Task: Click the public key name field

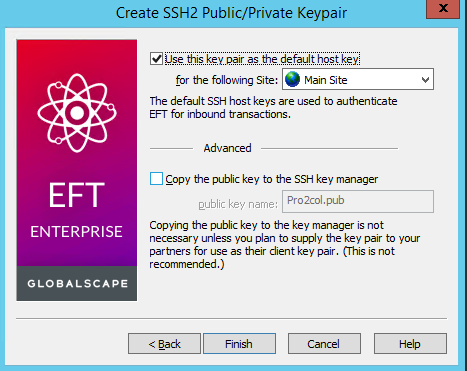Action: (358, 201)
